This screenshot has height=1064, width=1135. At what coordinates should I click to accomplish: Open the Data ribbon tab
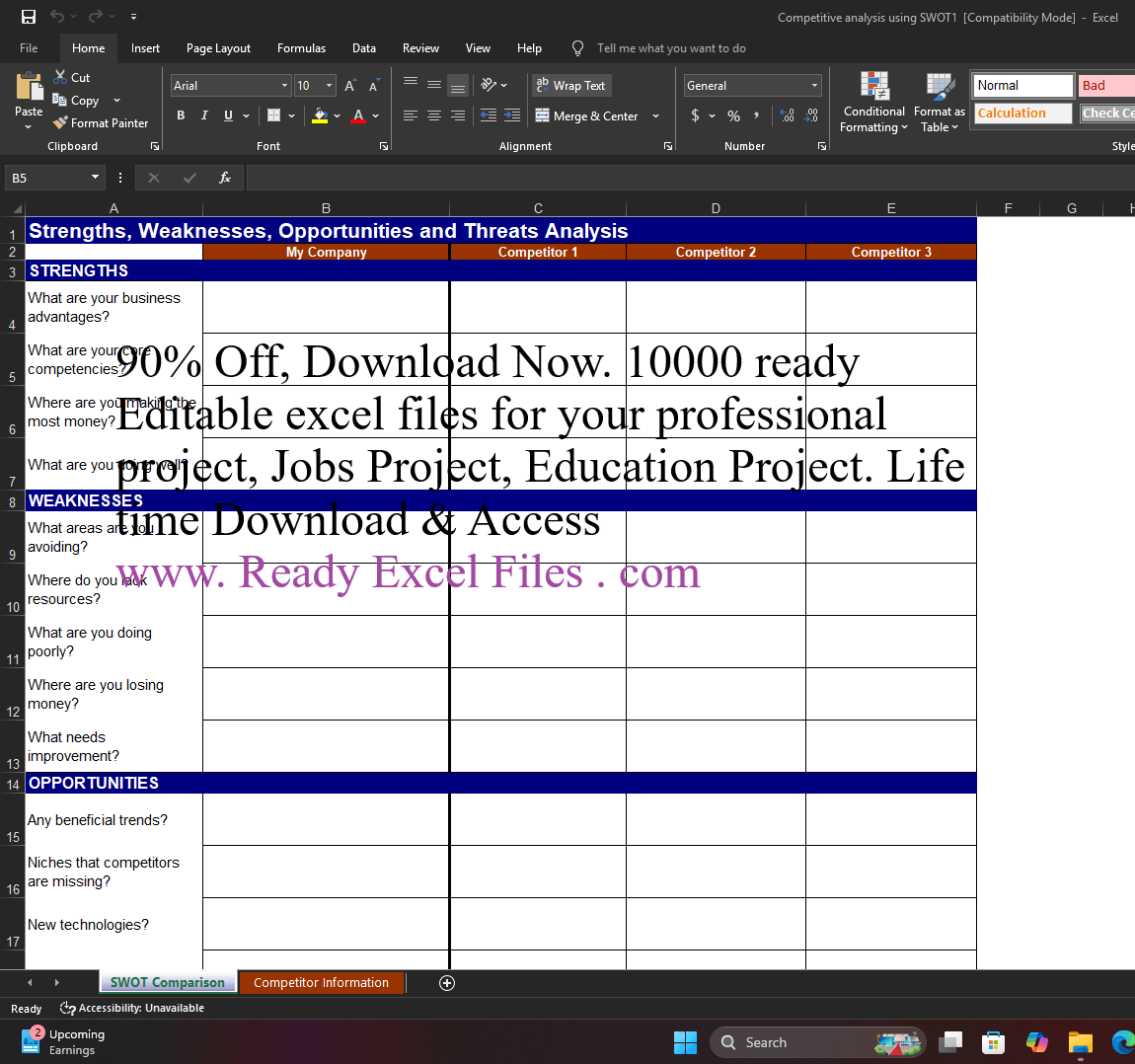tap(364, 47)
